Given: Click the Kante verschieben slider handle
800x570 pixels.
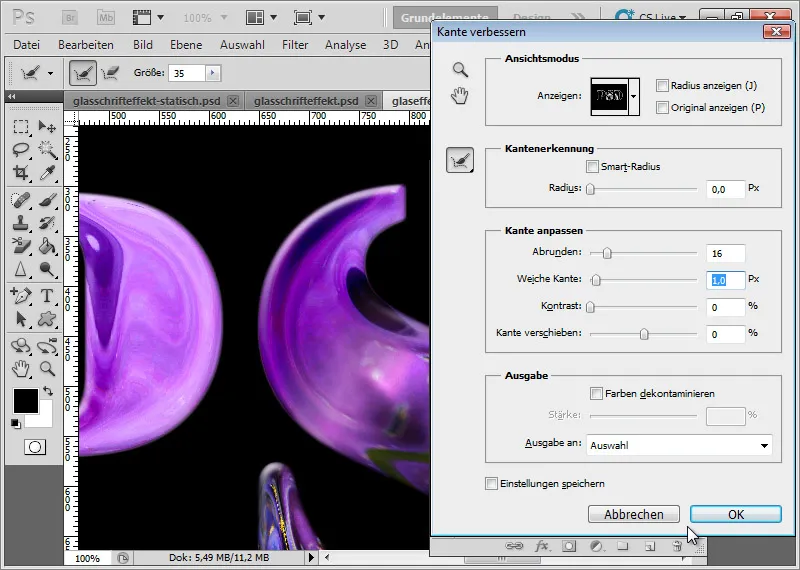Looking at the screenshot, I should (x=644, y=334).
